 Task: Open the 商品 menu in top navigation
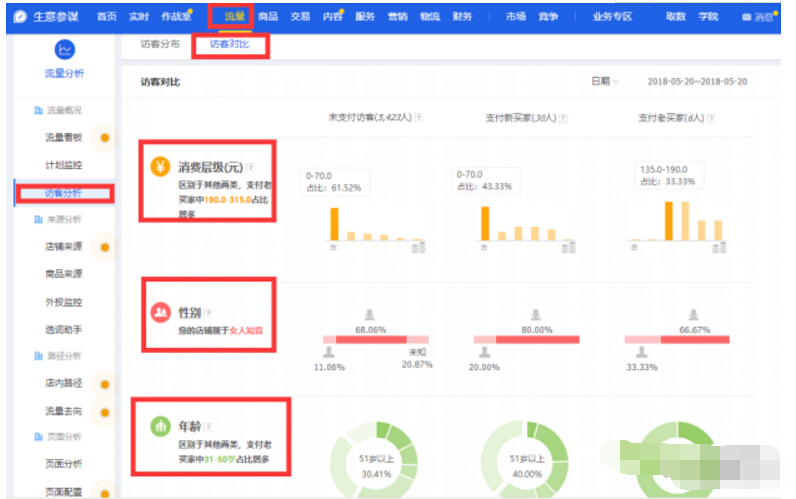tap(268, 17)
